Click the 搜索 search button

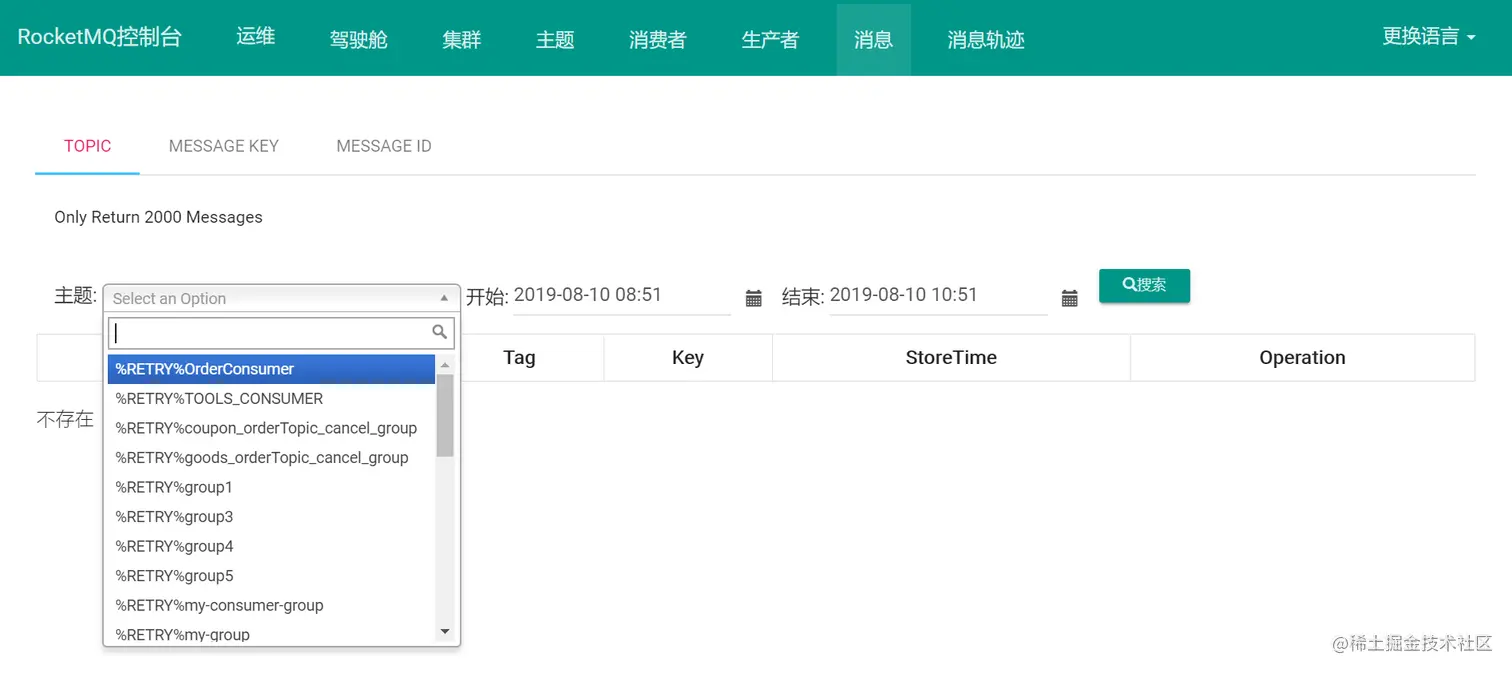click(1144, 285)
